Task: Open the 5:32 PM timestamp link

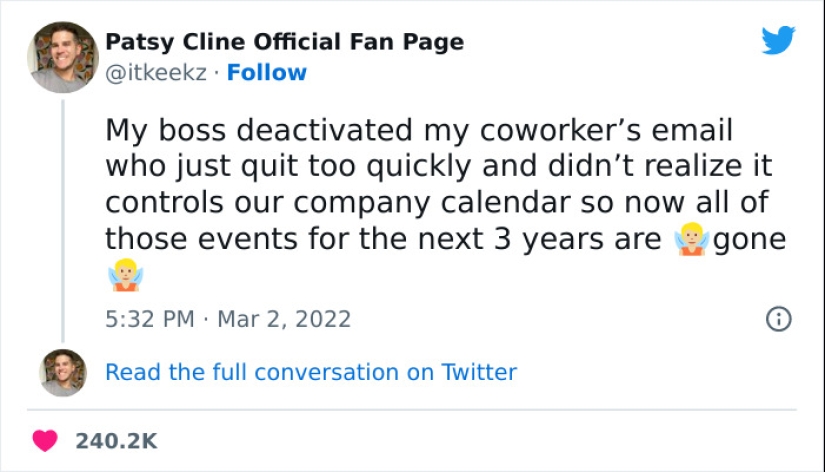Action: point(149,319)
